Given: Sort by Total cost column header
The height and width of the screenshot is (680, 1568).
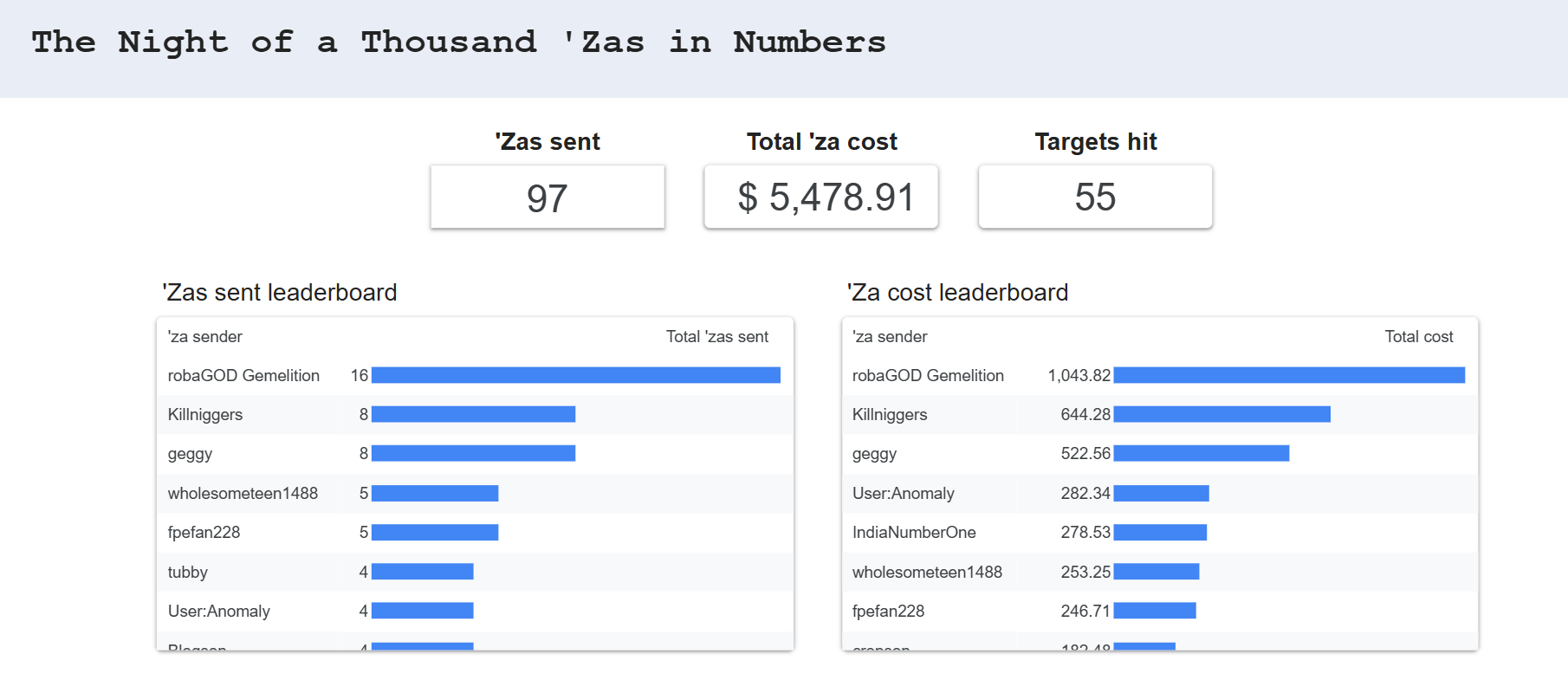Looking at the screenshot, I should coord(1418,337).
